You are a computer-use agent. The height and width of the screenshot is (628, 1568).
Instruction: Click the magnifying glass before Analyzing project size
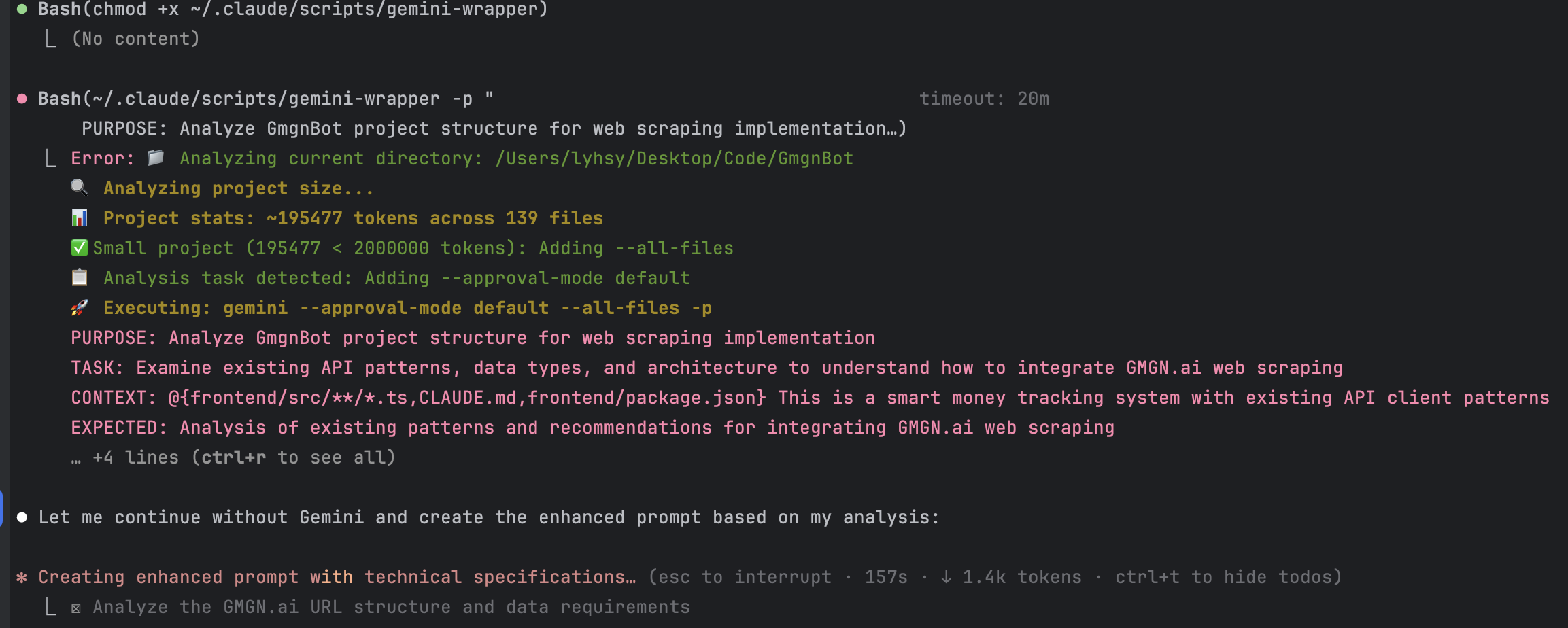[x=80, y=188]
